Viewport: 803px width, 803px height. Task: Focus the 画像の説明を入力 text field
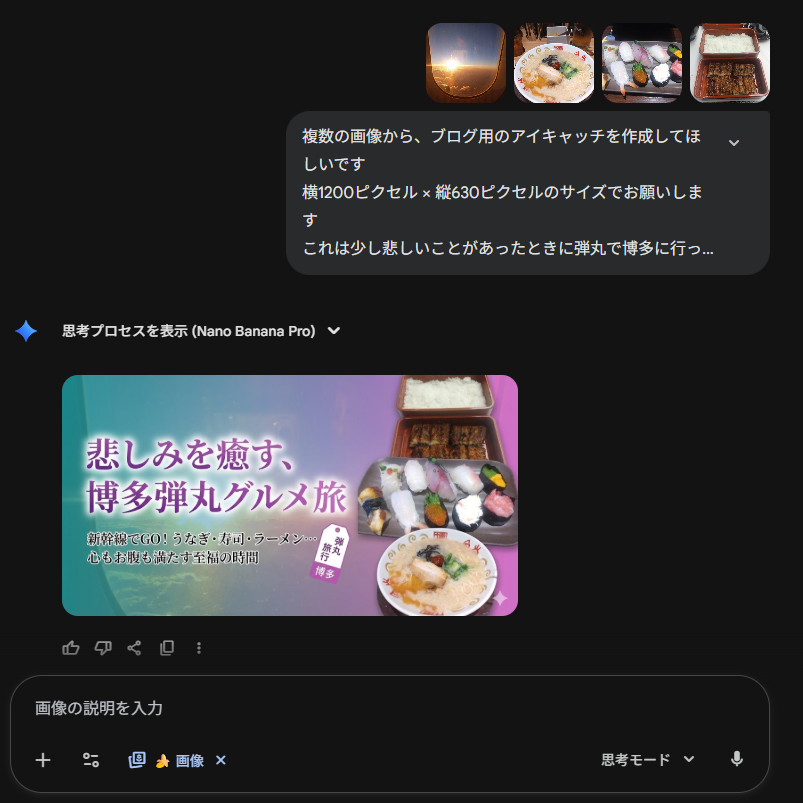389,708
